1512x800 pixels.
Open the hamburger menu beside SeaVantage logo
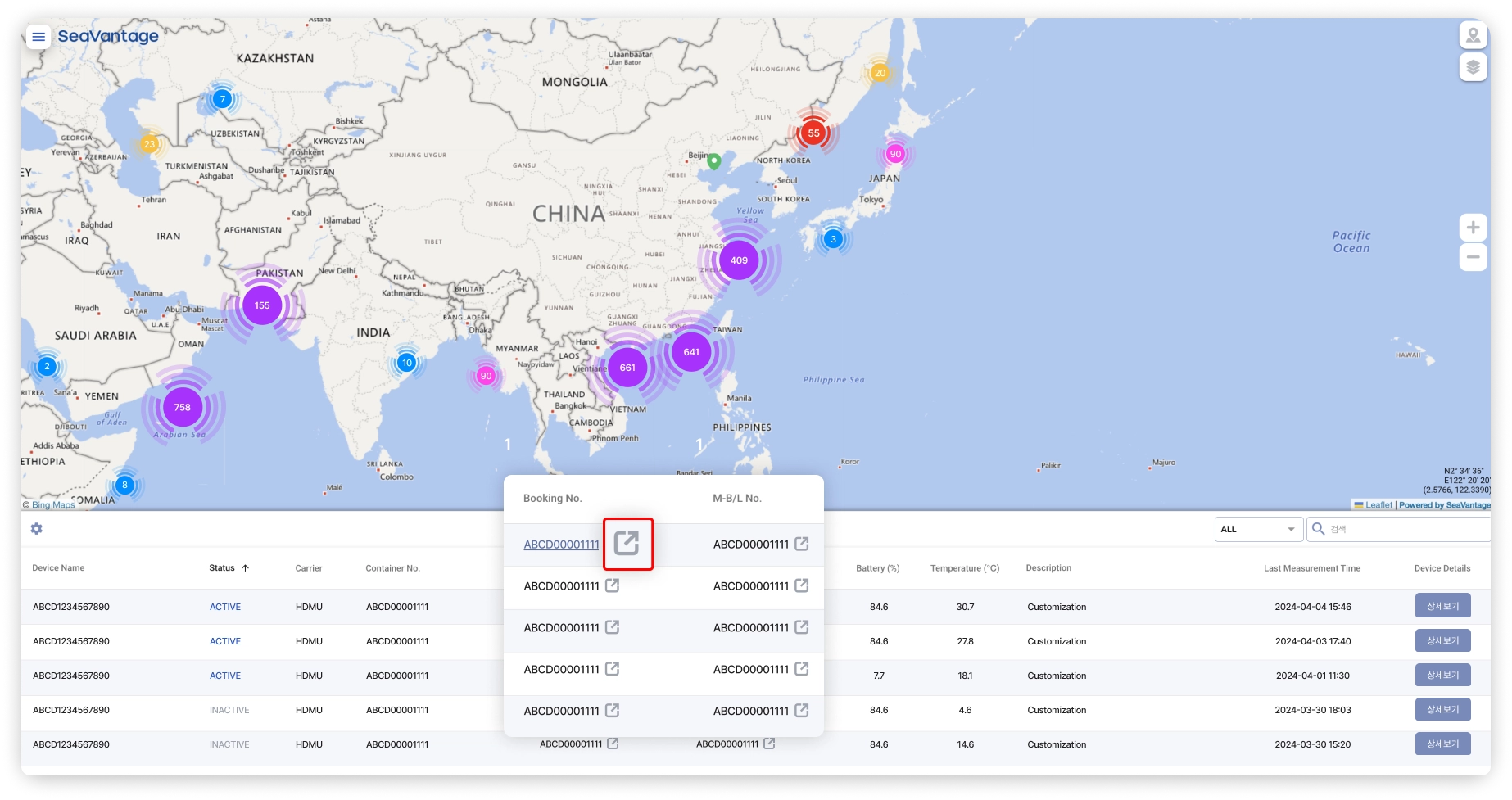point(38,37)
